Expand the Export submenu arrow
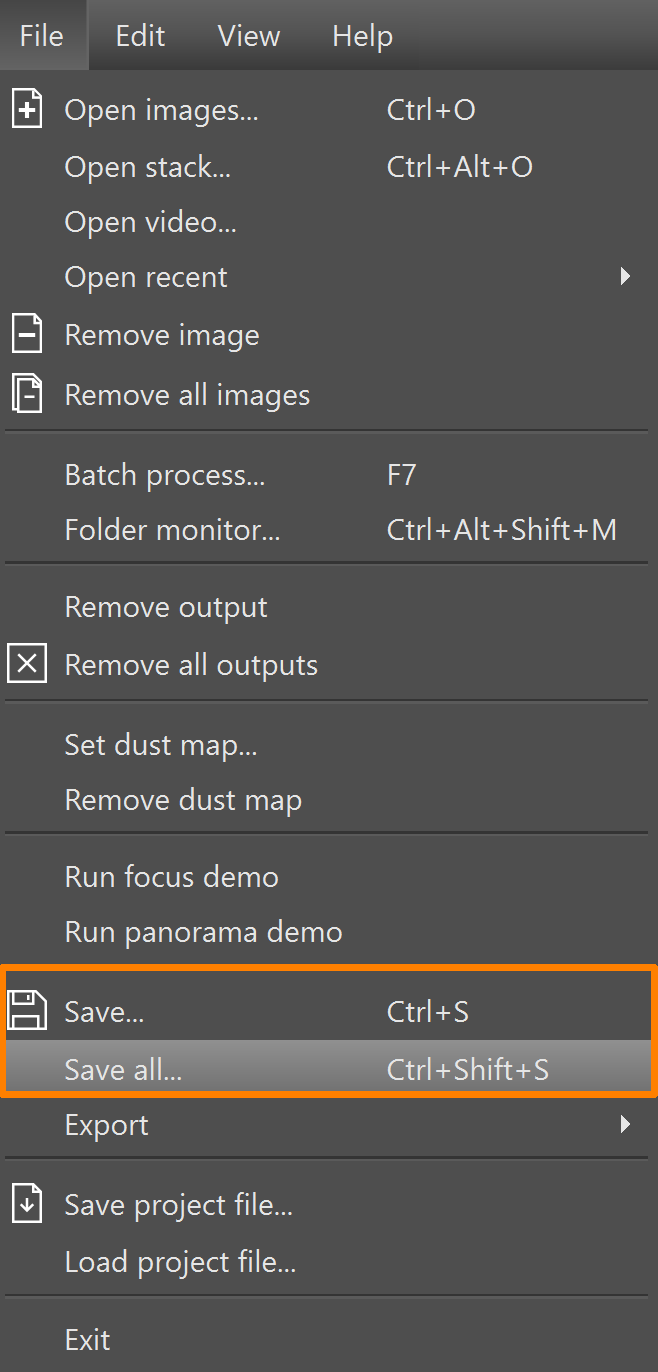Screen dimensions: 658x1372 click(x=625, y=1124)
